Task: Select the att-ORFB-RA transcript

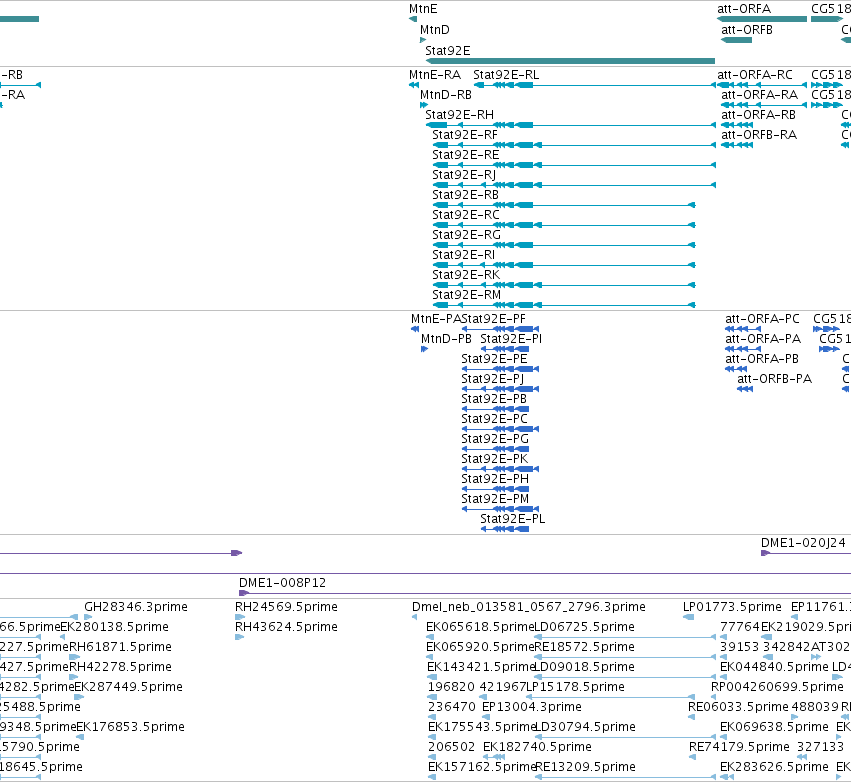Action: pos(737,145)
